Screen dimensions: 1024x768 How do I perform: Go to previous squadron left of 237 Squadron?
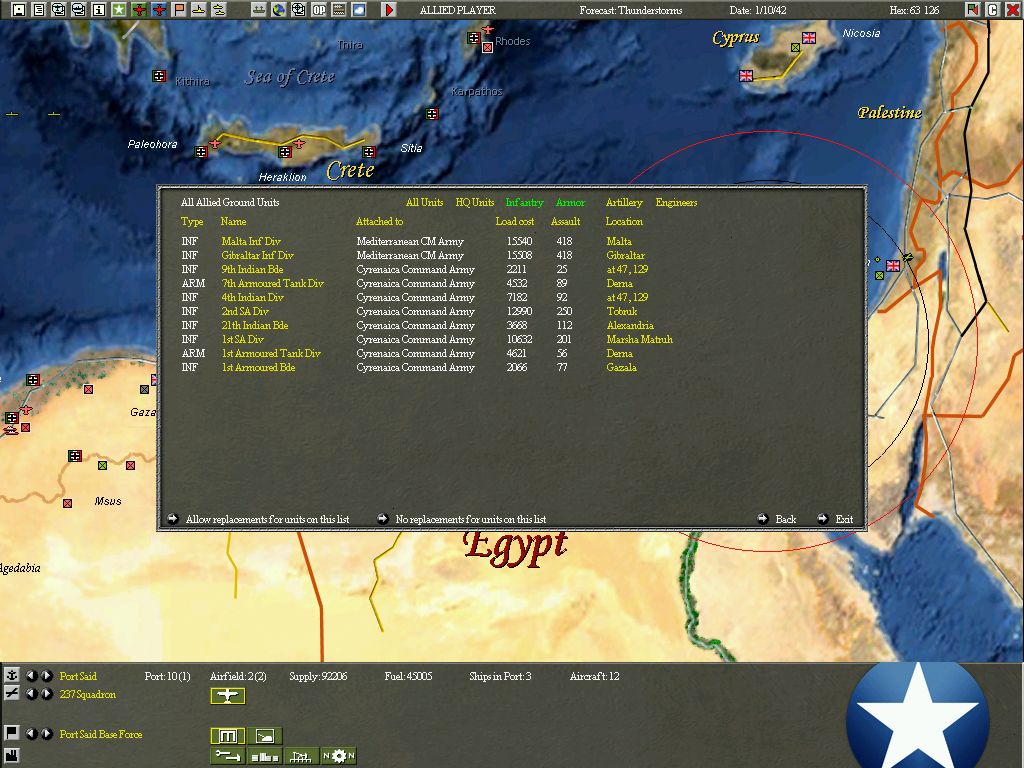31,694
